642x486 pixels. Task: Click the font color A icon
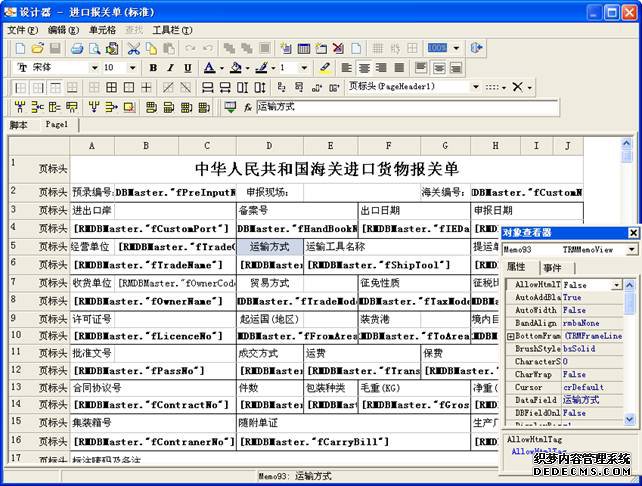coord(209,68)
